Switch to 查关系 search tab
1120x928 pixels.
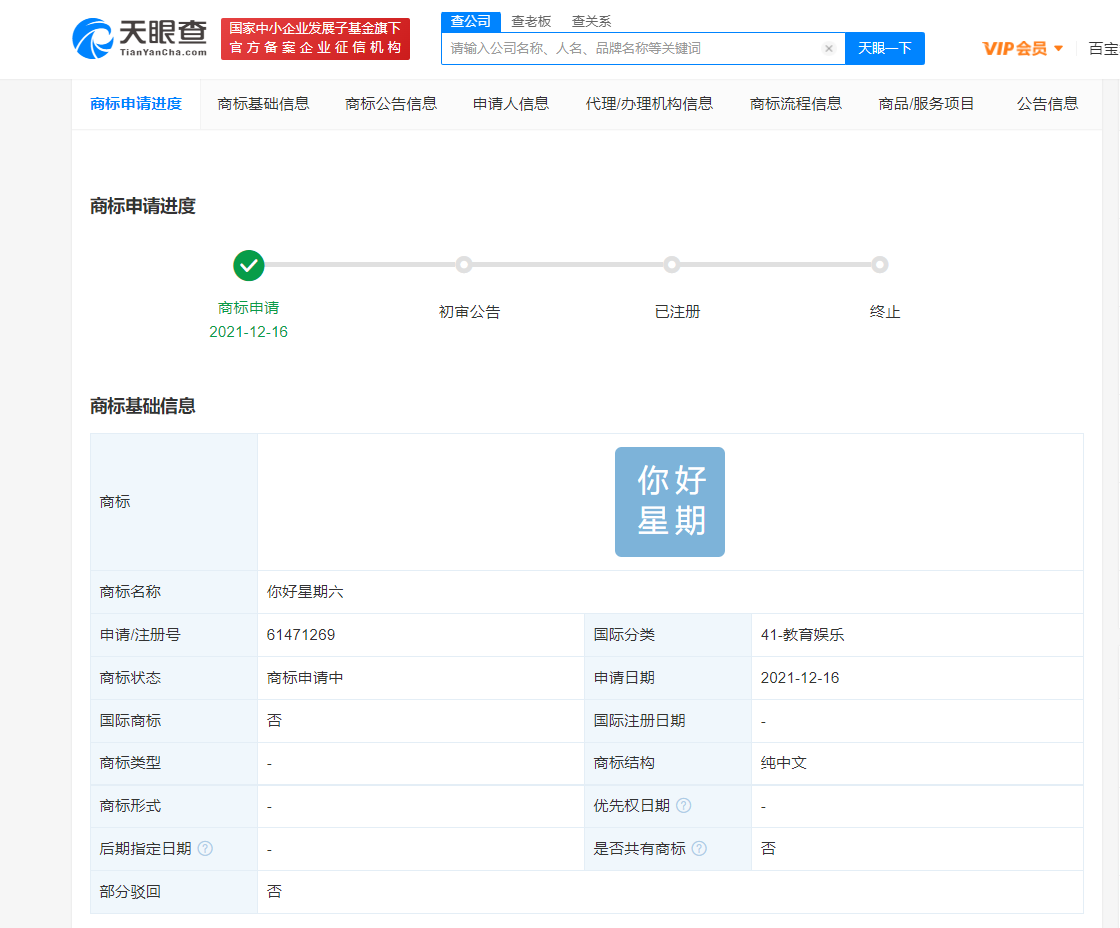click(x=591, y=21)
